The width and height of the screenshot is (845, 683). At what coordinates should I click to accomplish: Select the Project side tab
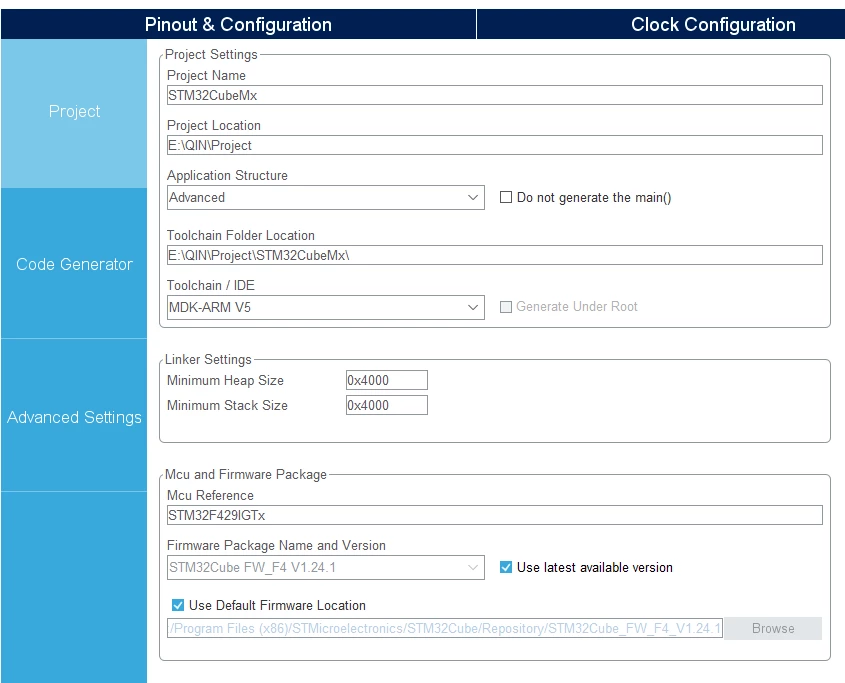click(74, 112)
